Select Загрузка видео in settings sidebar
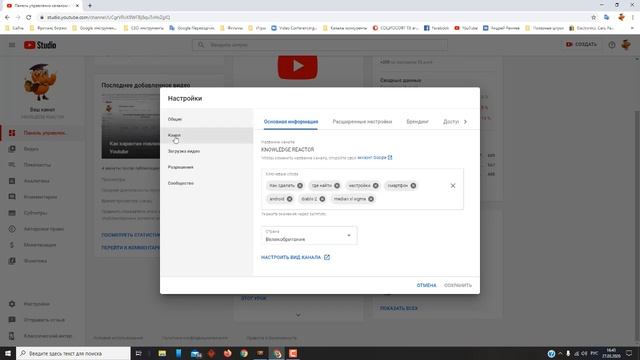The image size is (640, 360). click(x=206, y=151)
